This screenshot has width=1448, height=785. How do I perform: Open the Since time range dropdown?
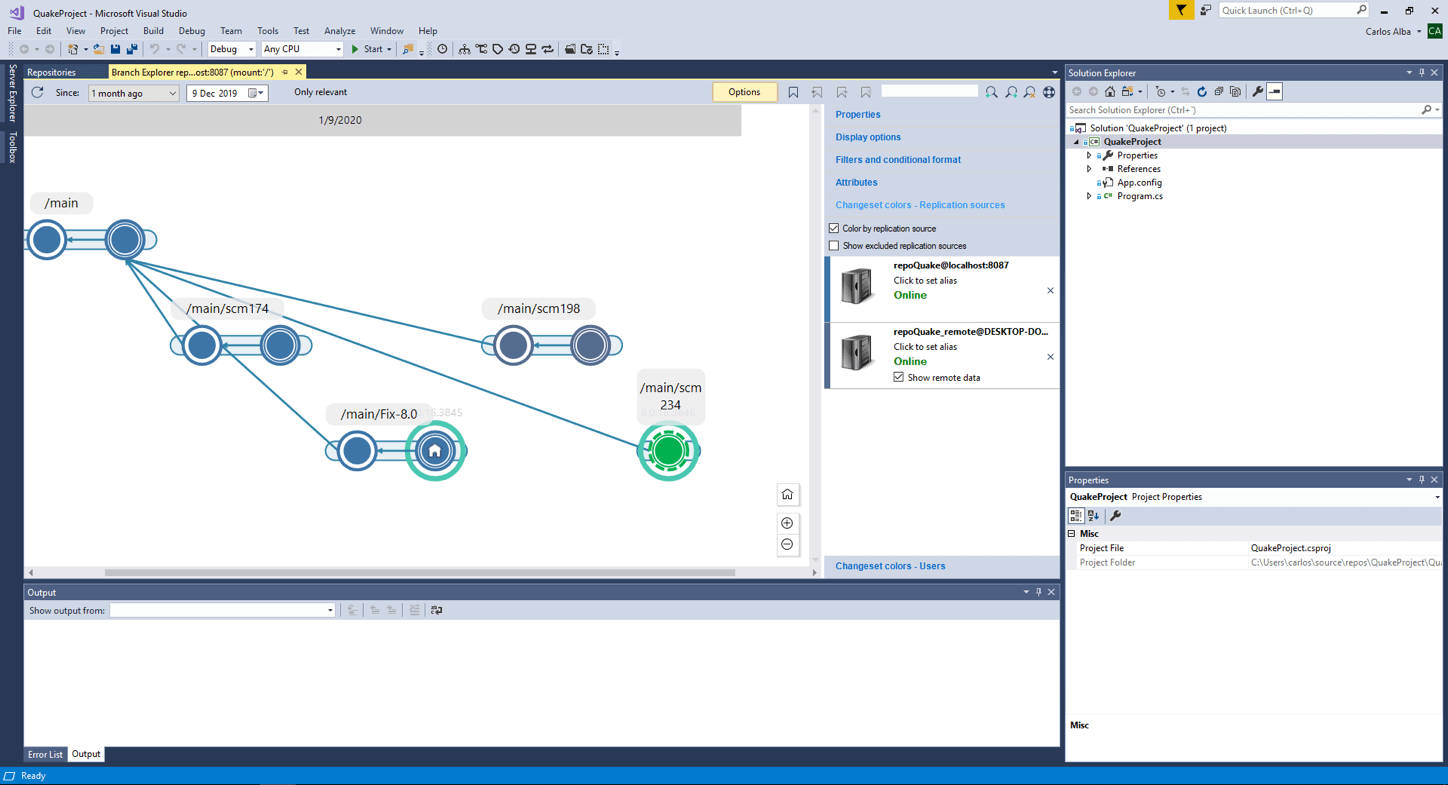tap(133, 93)
